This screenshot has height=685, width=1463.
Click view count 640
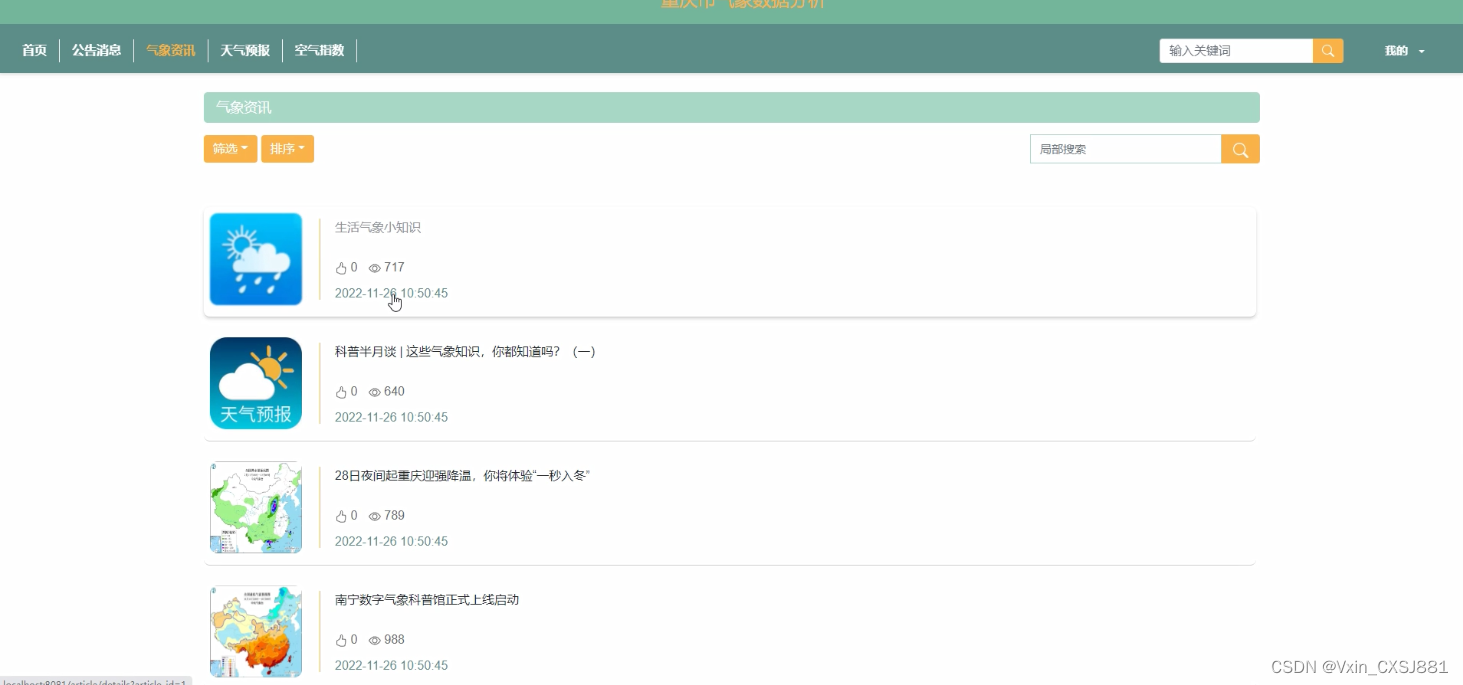pos(394,392)
